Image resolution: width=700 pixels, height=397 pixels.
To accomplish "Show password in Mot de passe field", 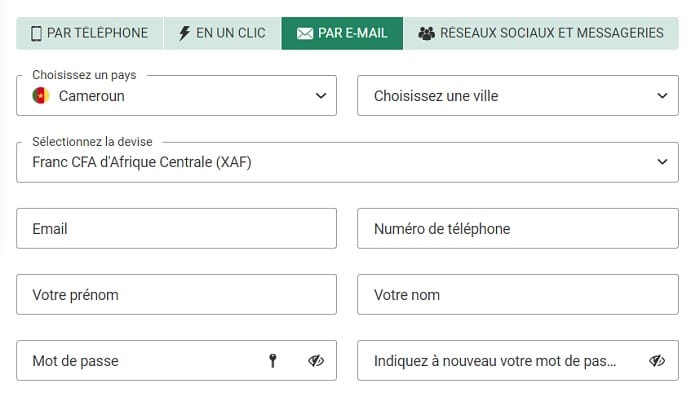I will 316,360.
